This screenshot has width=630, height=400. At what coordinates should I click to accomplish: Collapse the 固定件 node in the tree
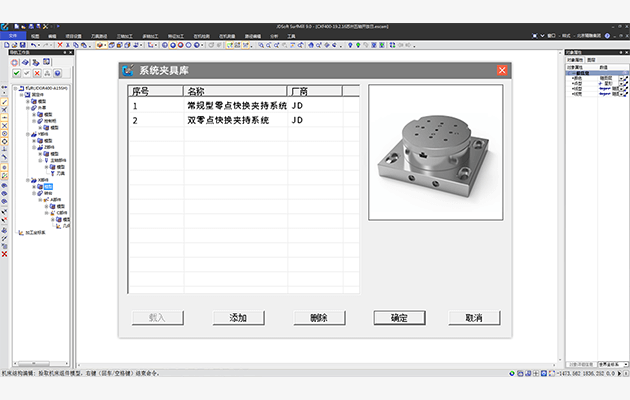(22, 95)
